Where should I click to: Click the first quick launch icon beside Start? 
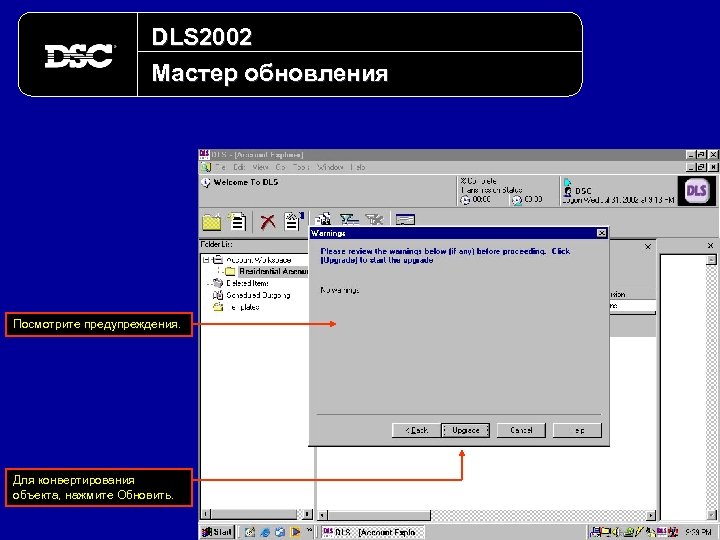point(249,532)
